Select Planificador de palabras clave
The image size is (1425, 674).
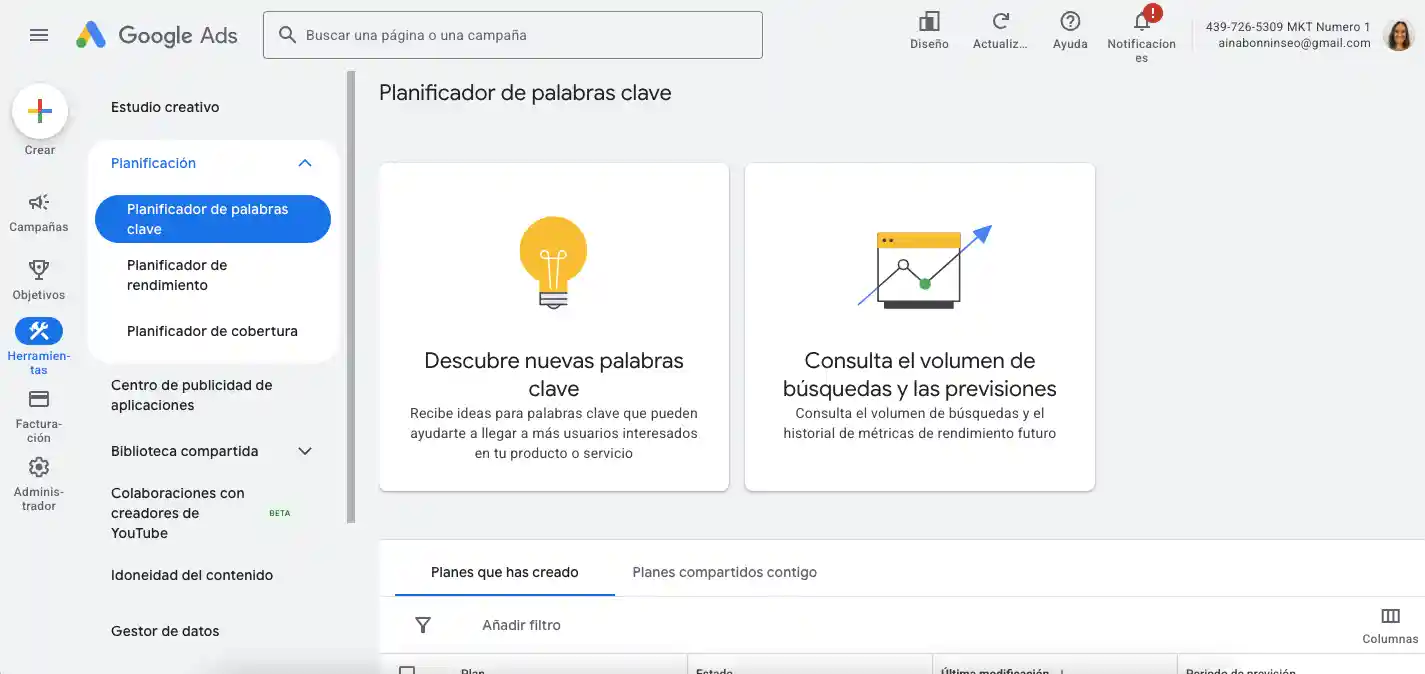click(x=213, y=219)
